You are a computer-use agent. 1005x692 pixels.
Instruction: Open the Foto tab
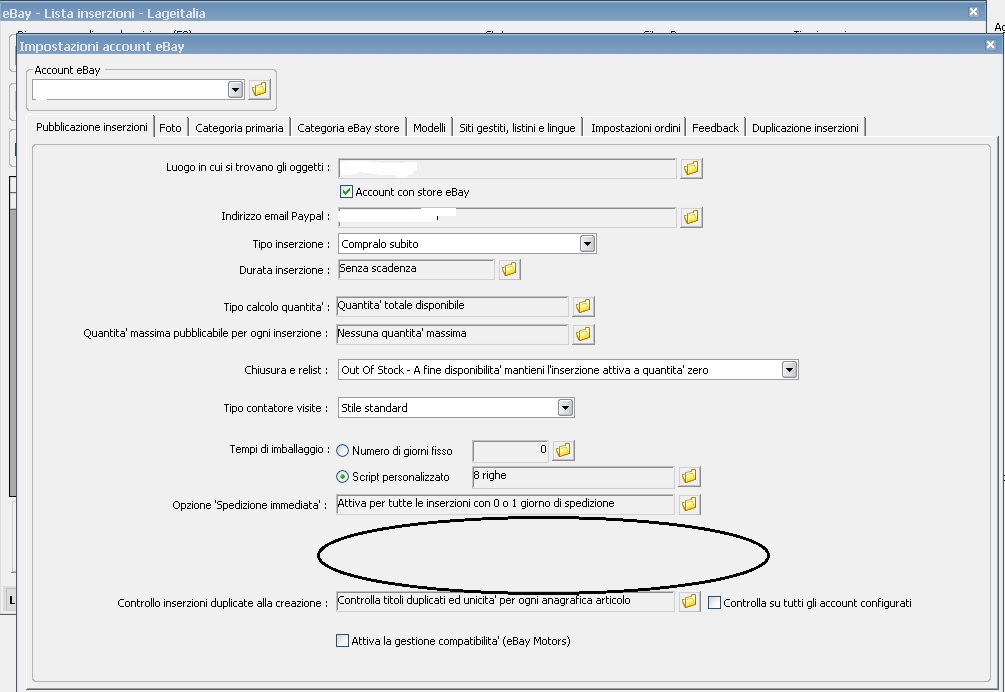[170, 128]
